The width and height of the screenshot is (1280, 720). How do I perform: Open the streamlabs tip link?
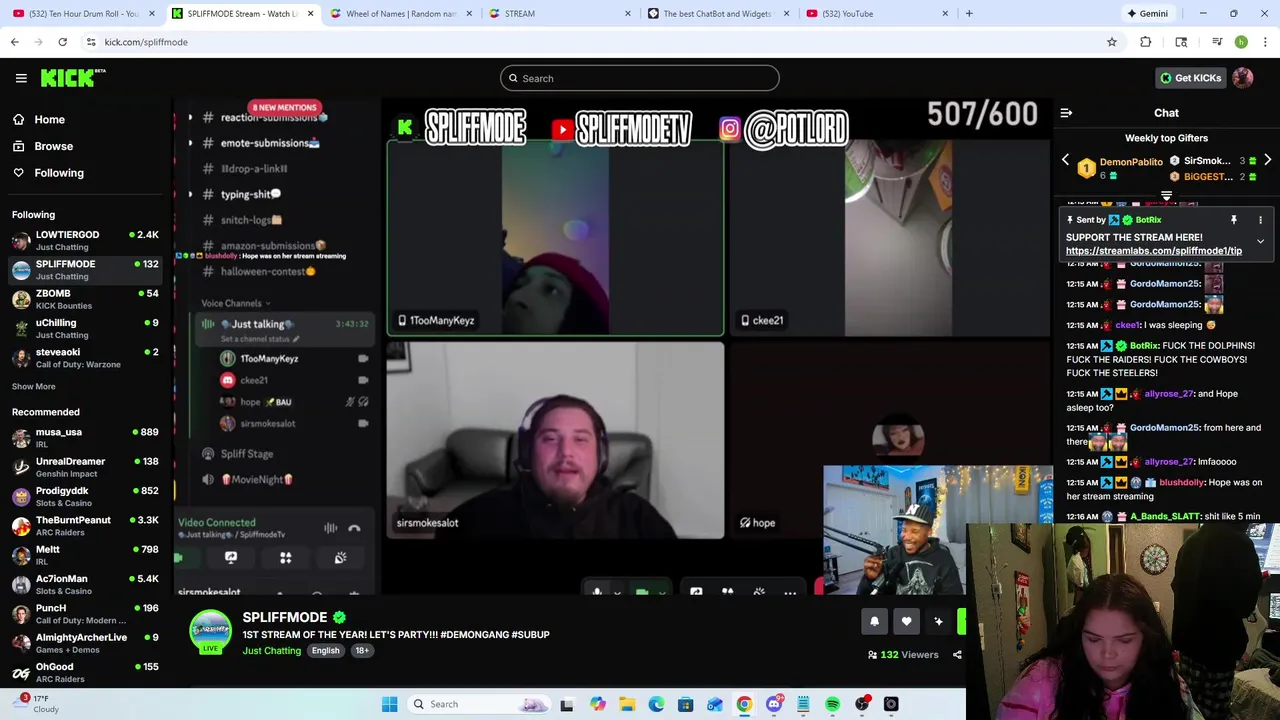coord(1154,251)
